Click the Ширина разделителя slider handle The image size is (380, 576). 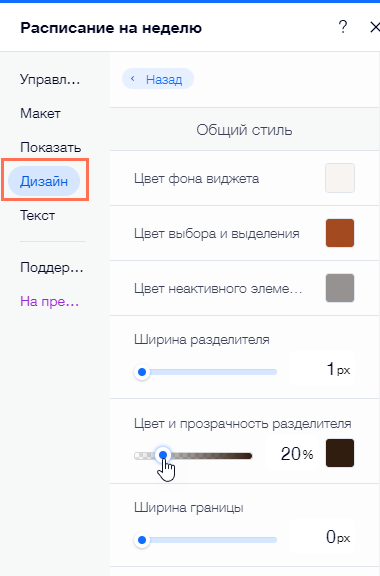click(x=142, y=372)
